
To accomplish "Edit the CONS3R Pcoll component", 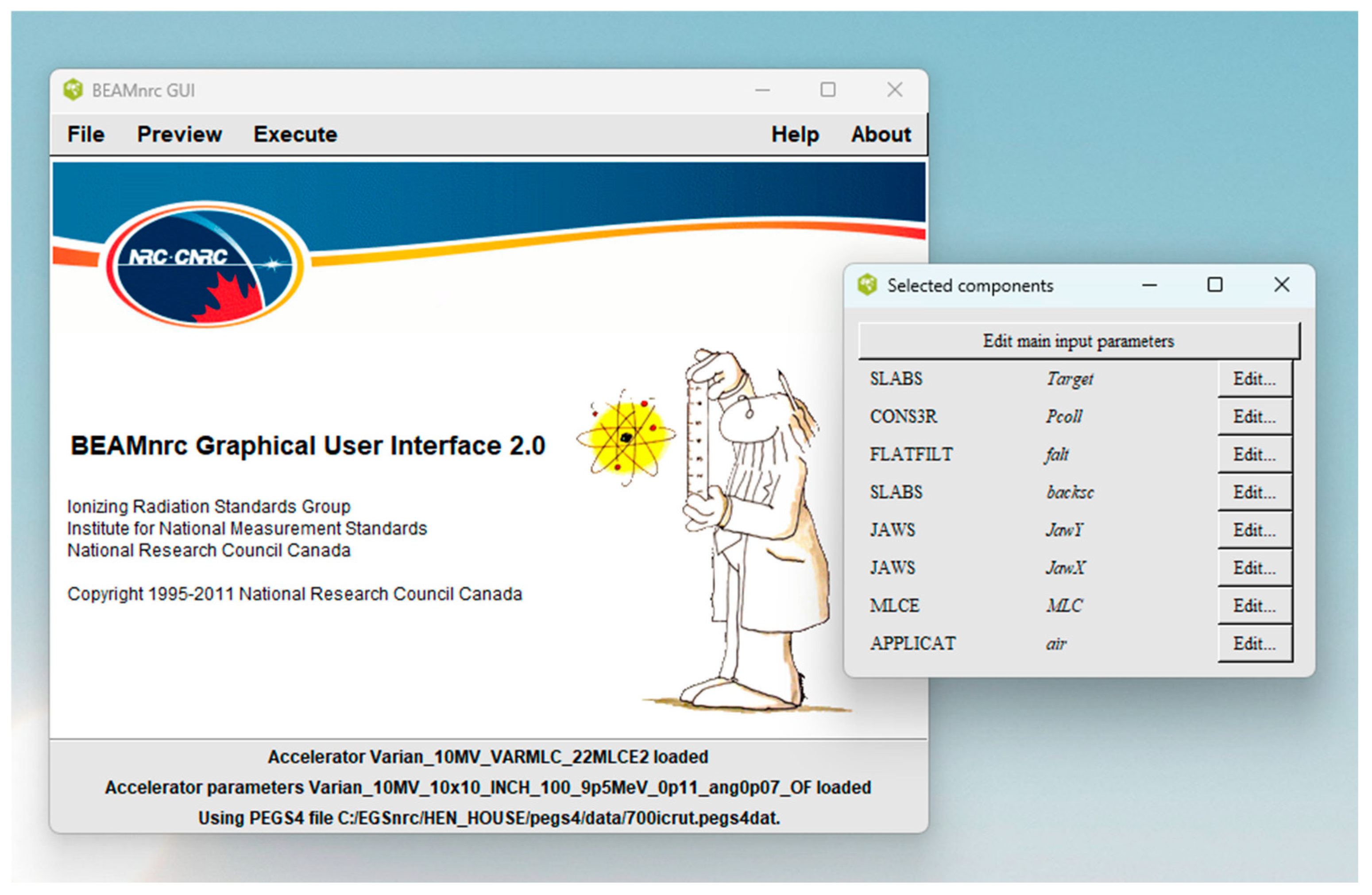I will 1254,416.
